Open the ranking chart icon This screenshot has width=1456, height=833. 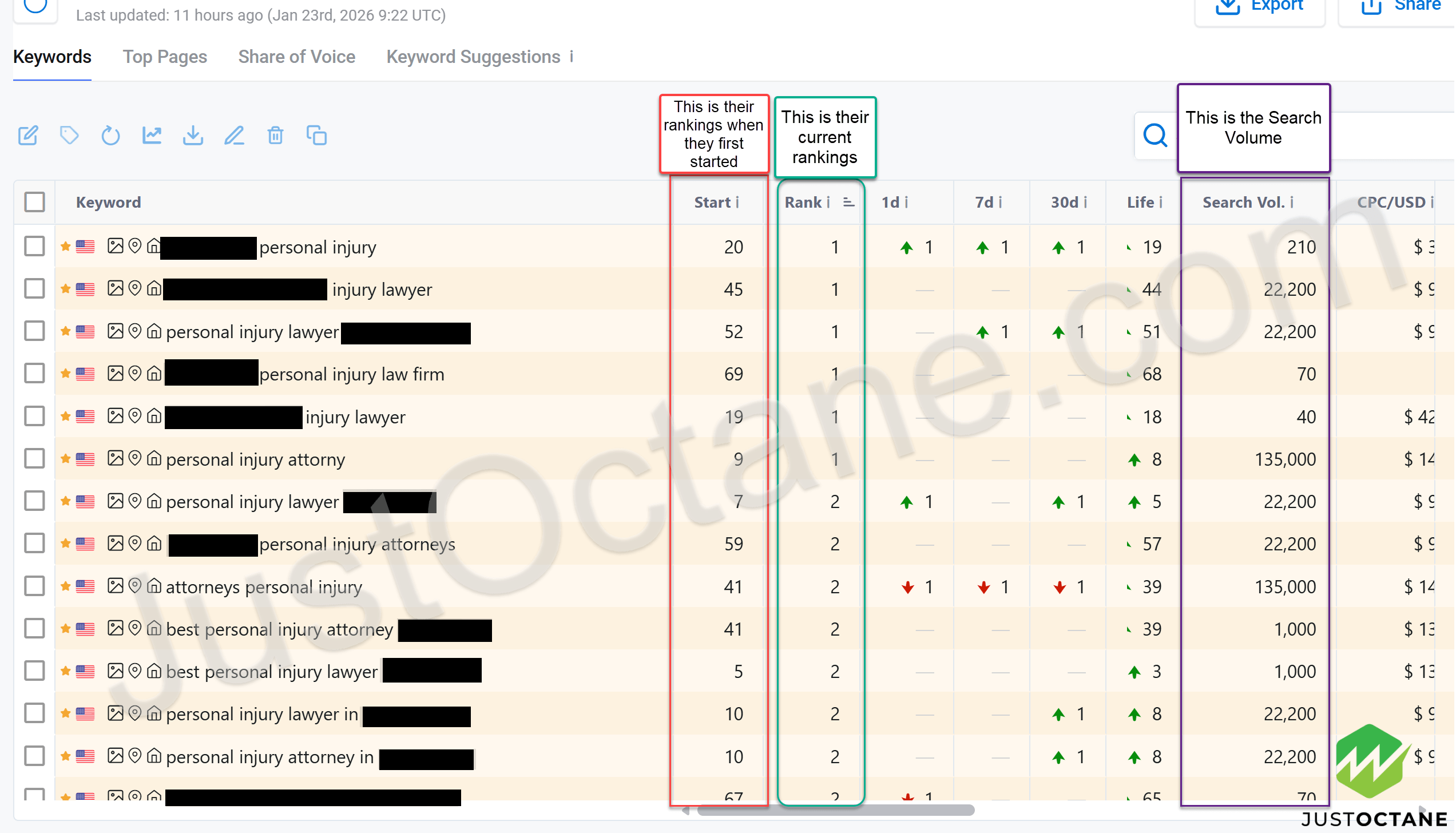pyautogui.click(x=152, y=136)
